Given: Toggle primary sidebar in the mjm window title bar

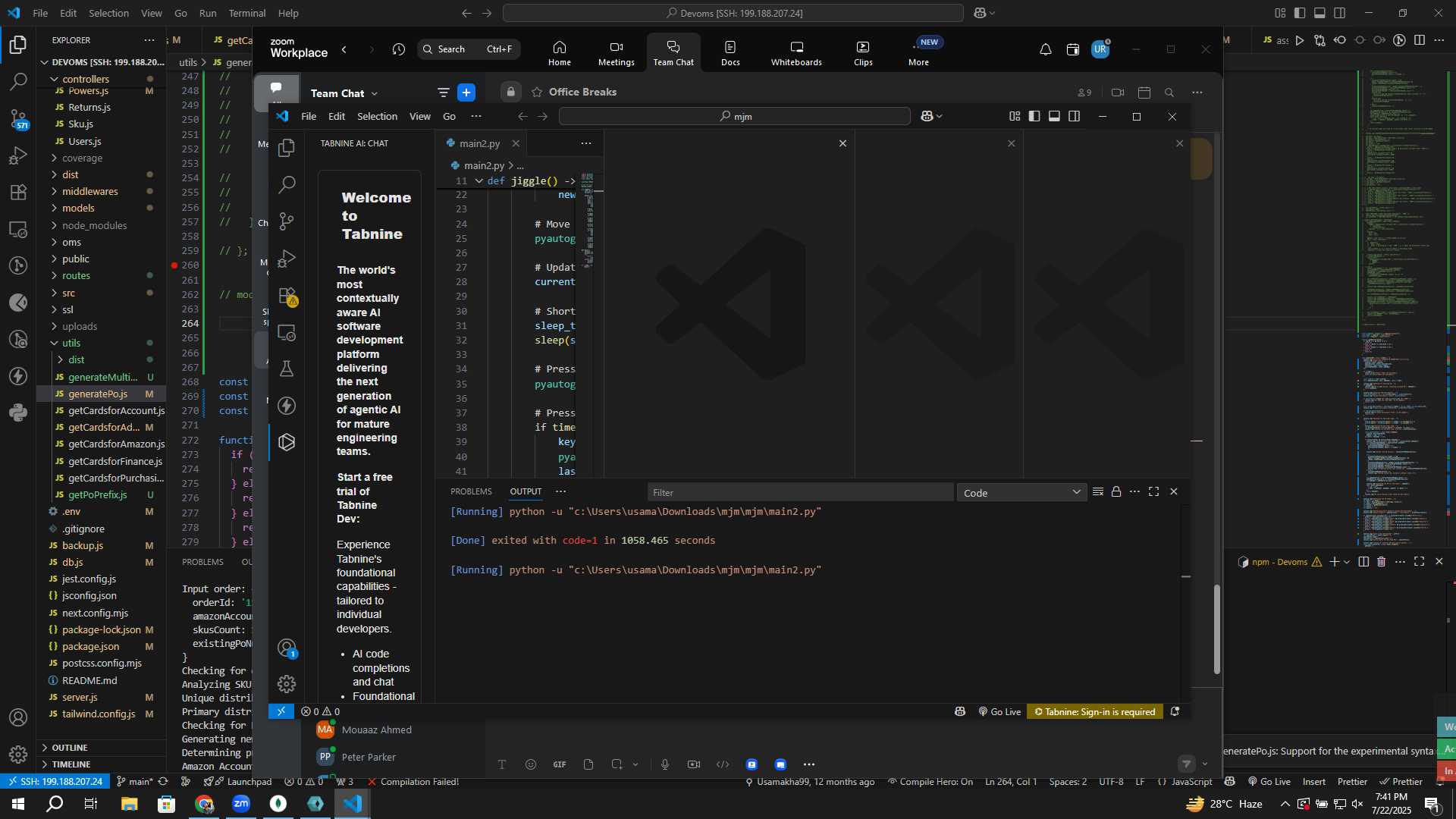Looking at the screenshot, I should (x=1034, y=116).
